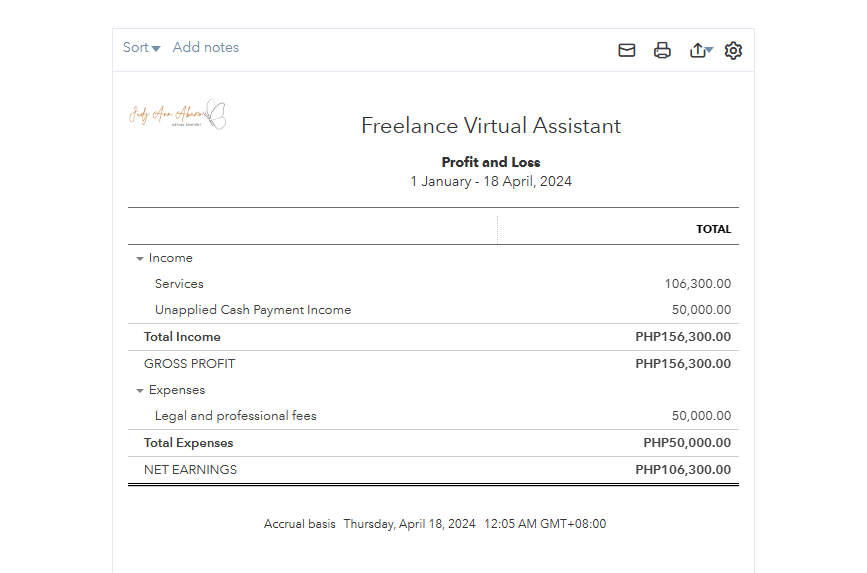Click the Unapplied Cash Payment Income amount
Screen dimensions: 867x573
coord(701,310)
